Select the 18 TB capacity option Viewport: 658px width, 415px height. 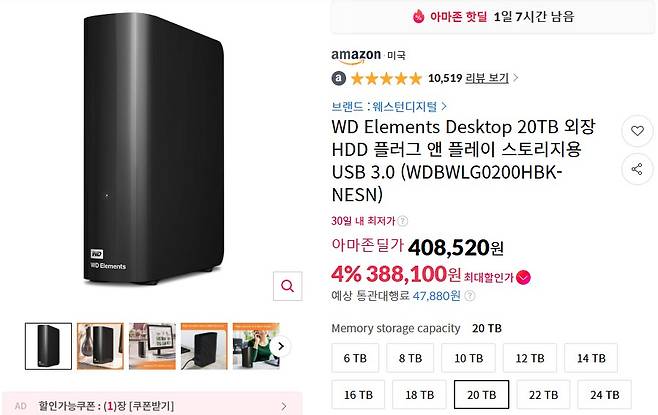[419, 394]
